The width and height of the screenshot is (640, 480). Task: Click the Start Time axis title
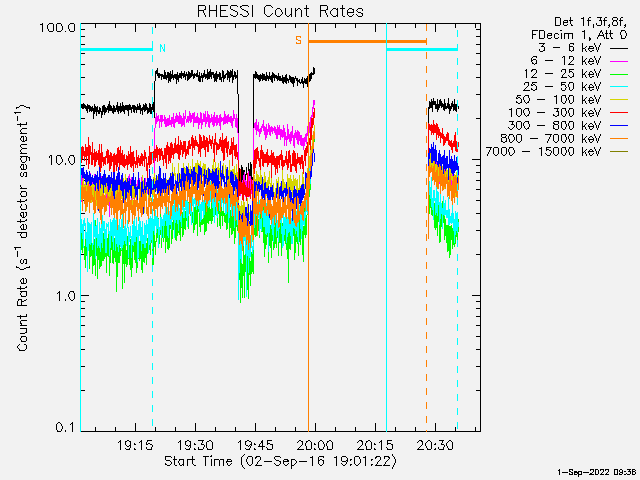point(280,462)
